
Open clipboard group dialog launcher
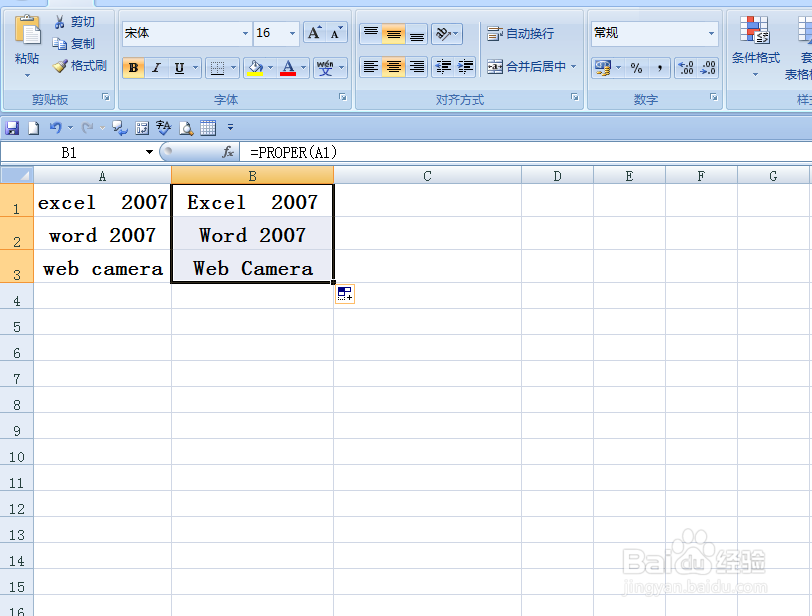(x=106, y=97)
